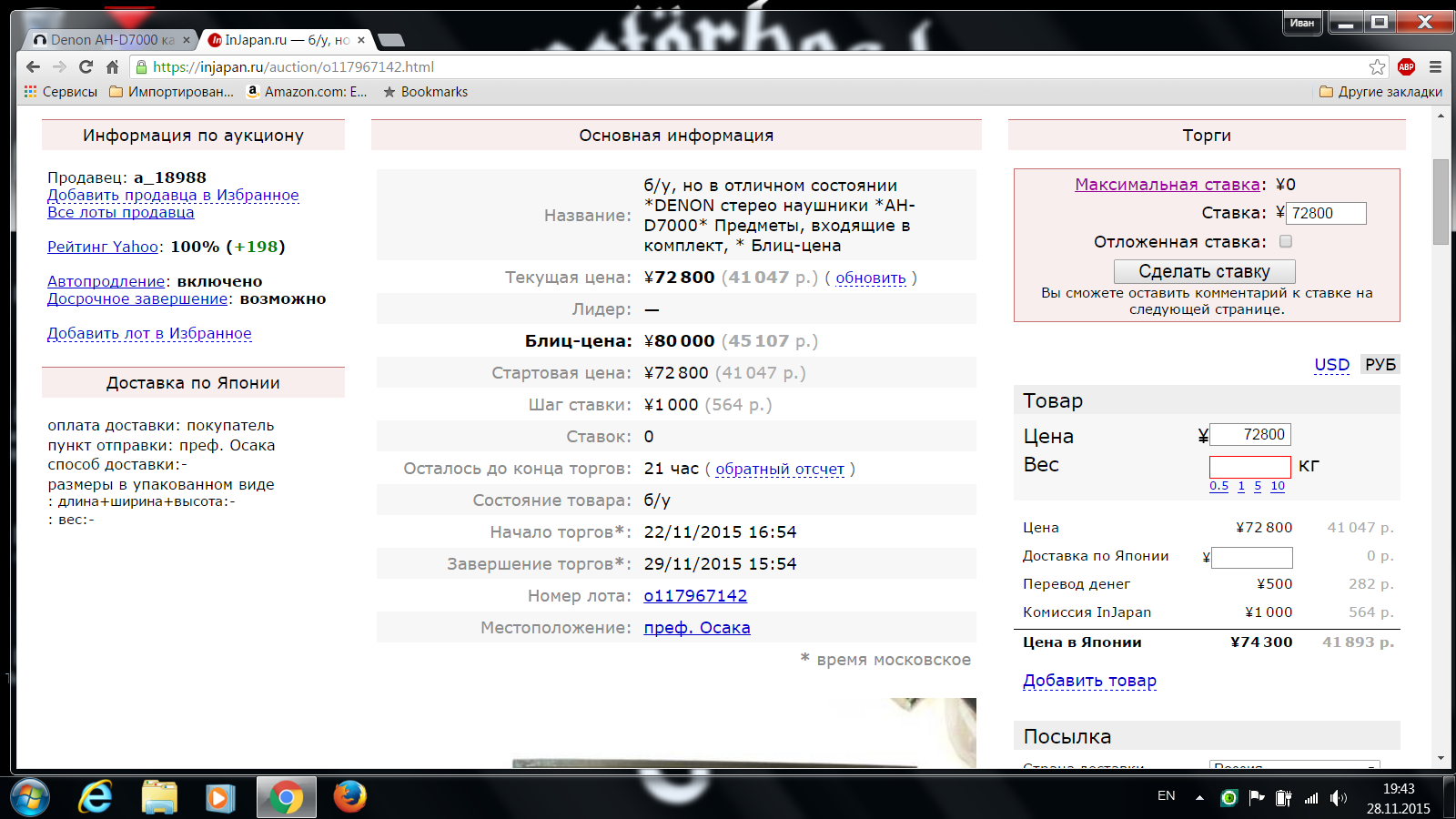Set weight with the 10 kg link
This screenshot has height=819, width=1456.
(1278, 486)
